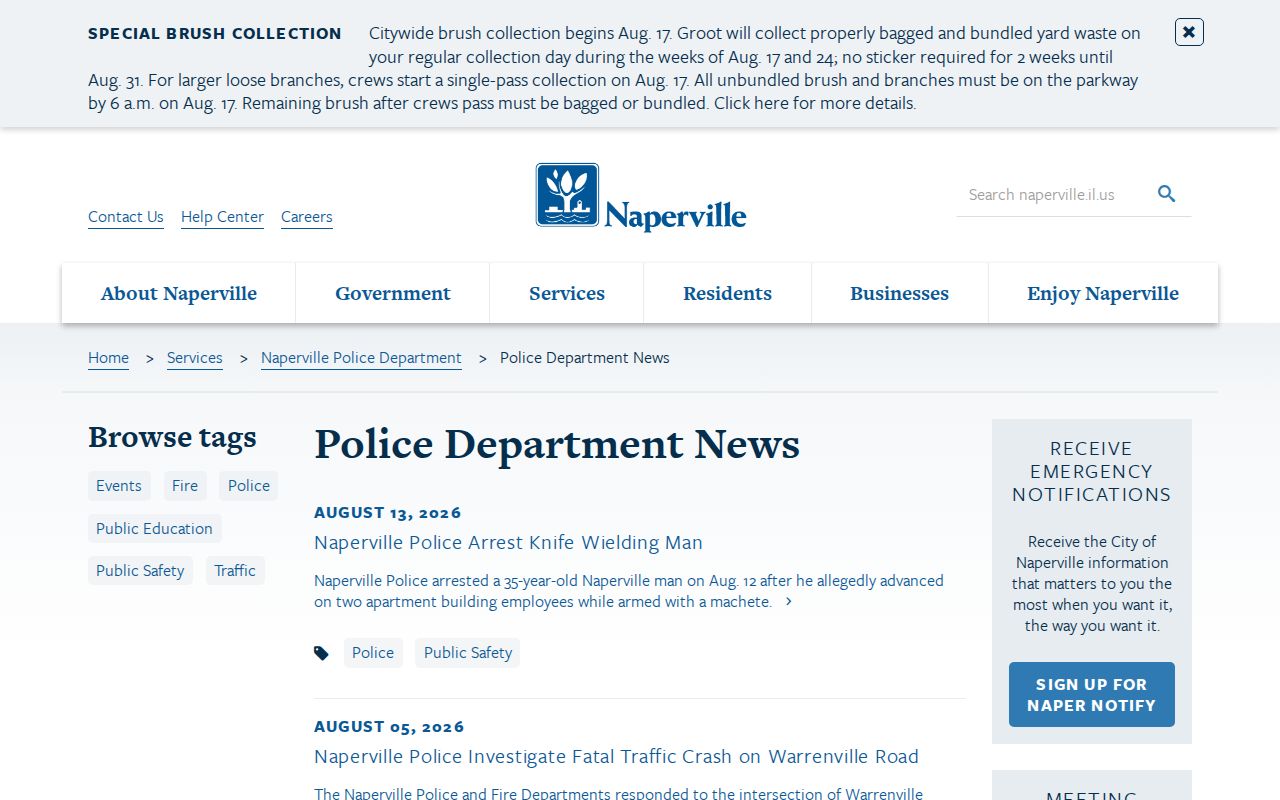Click Public Safety tag under the knife article
The image size is (1280, 800).
(x=468, y=653)
